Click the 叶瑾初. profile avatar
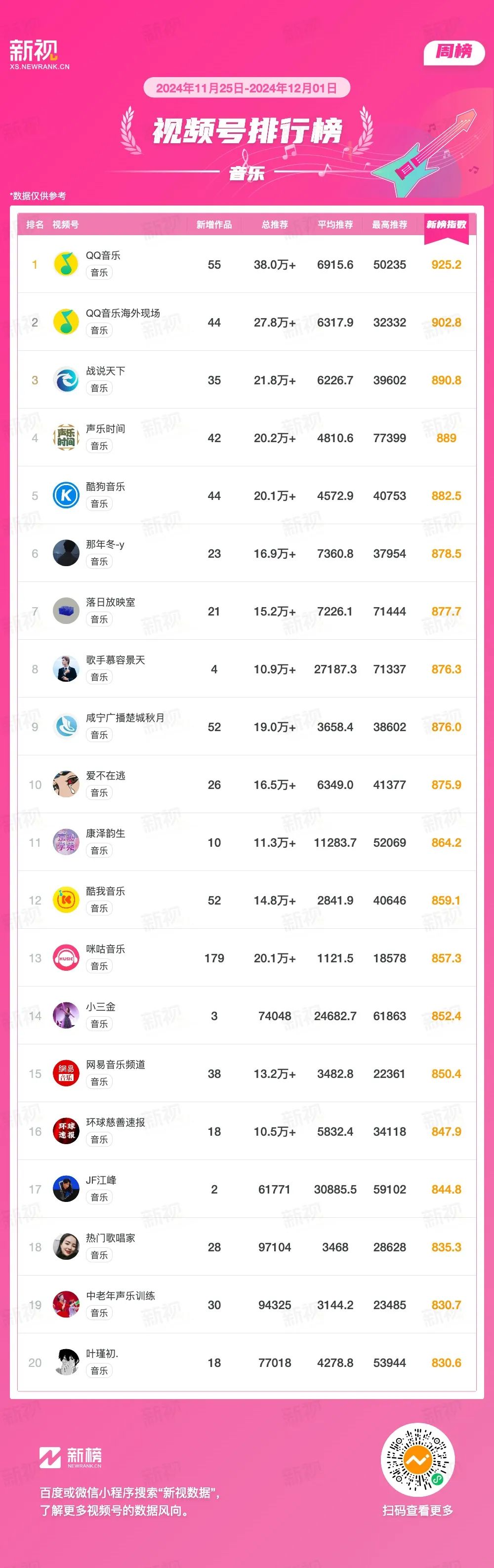The width and height of the screenshot is (494, 1568). (66, 1363)
